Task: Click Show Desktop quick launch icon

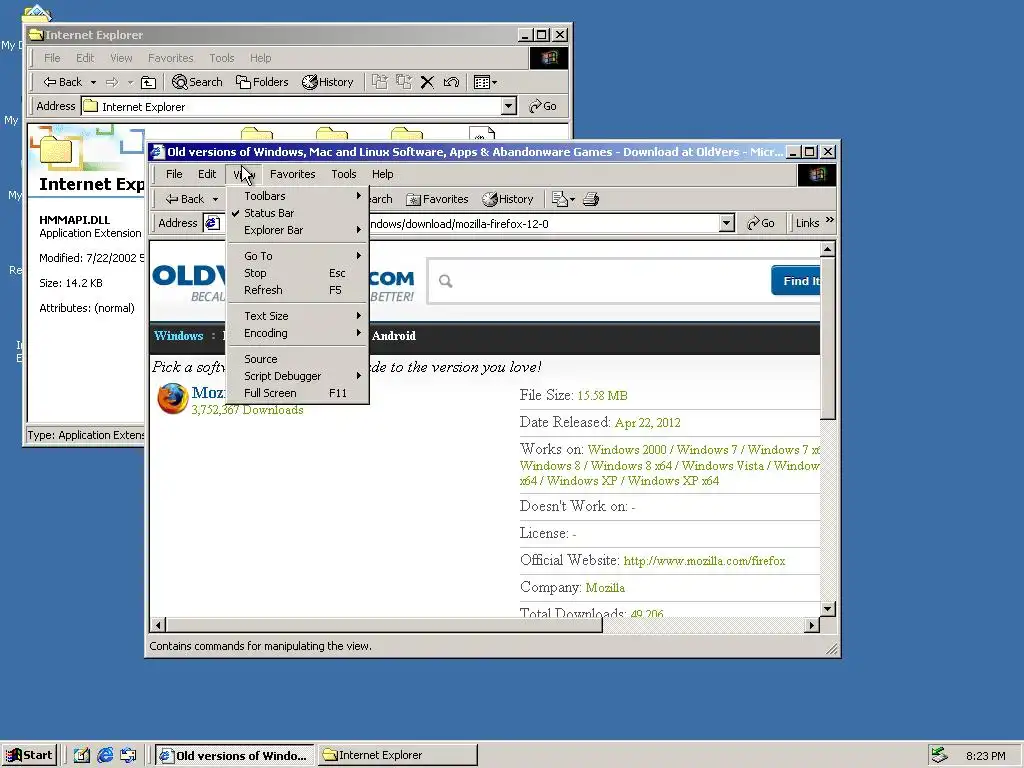Action: (82, 756)
